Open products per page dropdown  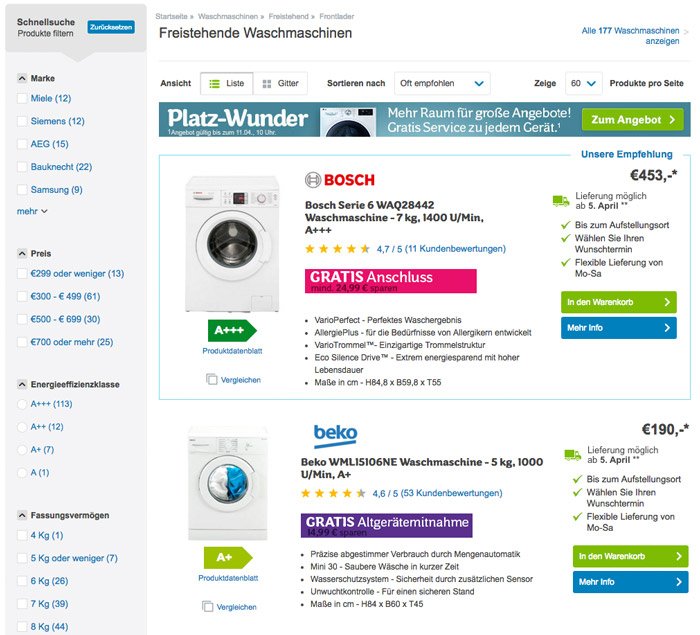583,83
